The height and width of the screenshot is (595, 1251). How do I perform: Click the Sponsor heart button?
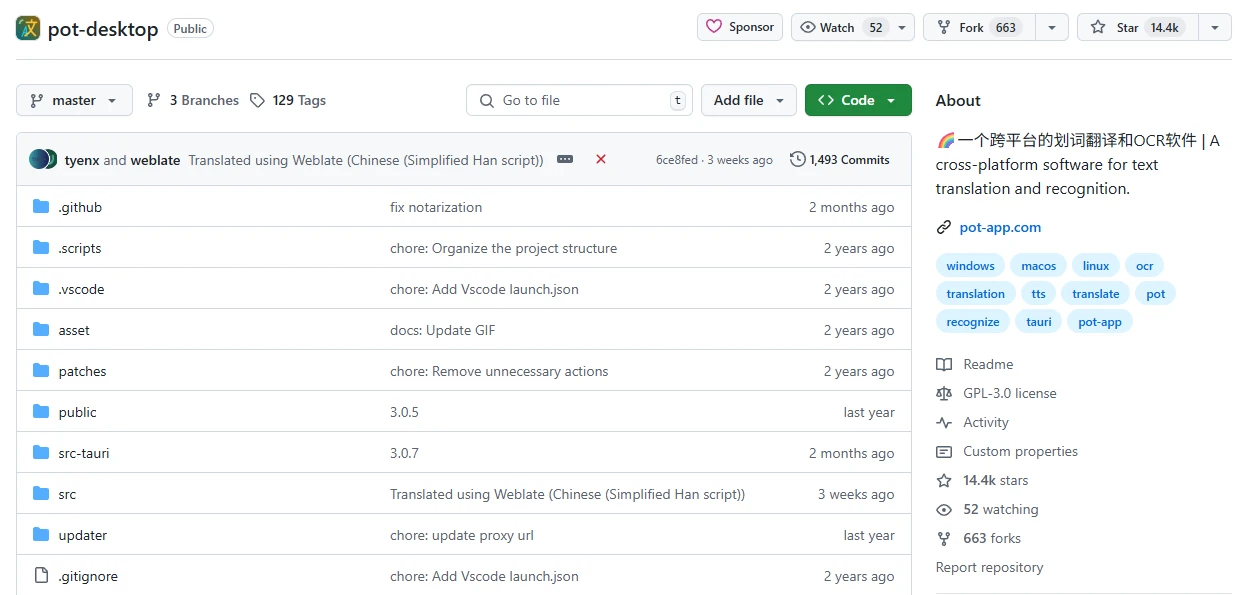[740, 27]
